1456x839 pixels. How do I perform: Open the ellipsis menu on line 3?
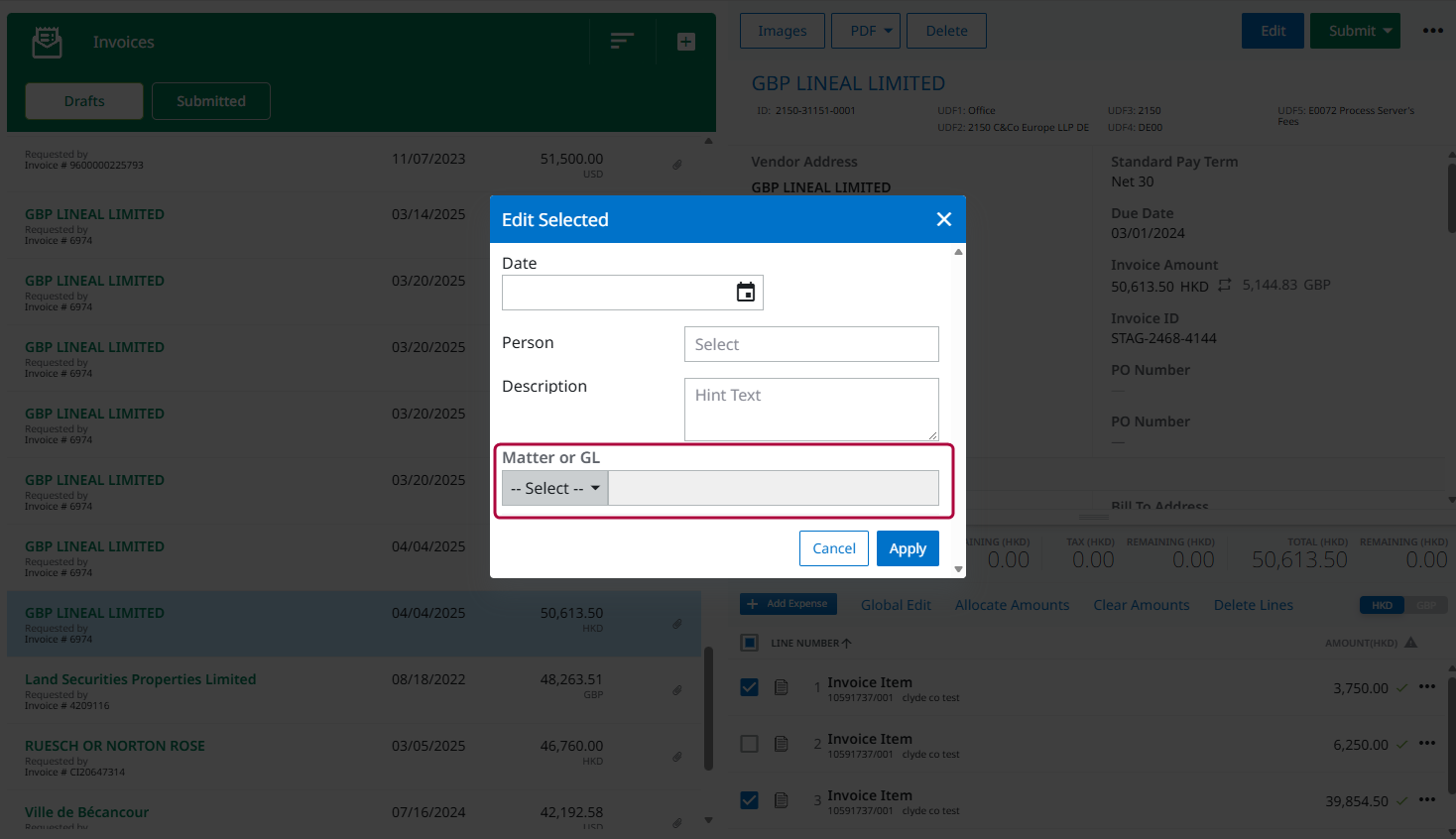(x=1427, y=799)
